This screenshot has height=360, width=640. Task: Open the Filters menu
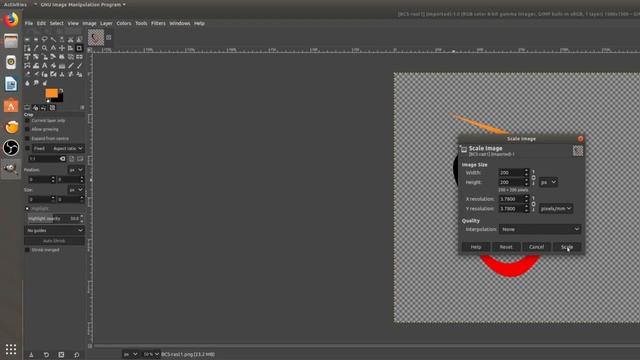pos(158,24)
